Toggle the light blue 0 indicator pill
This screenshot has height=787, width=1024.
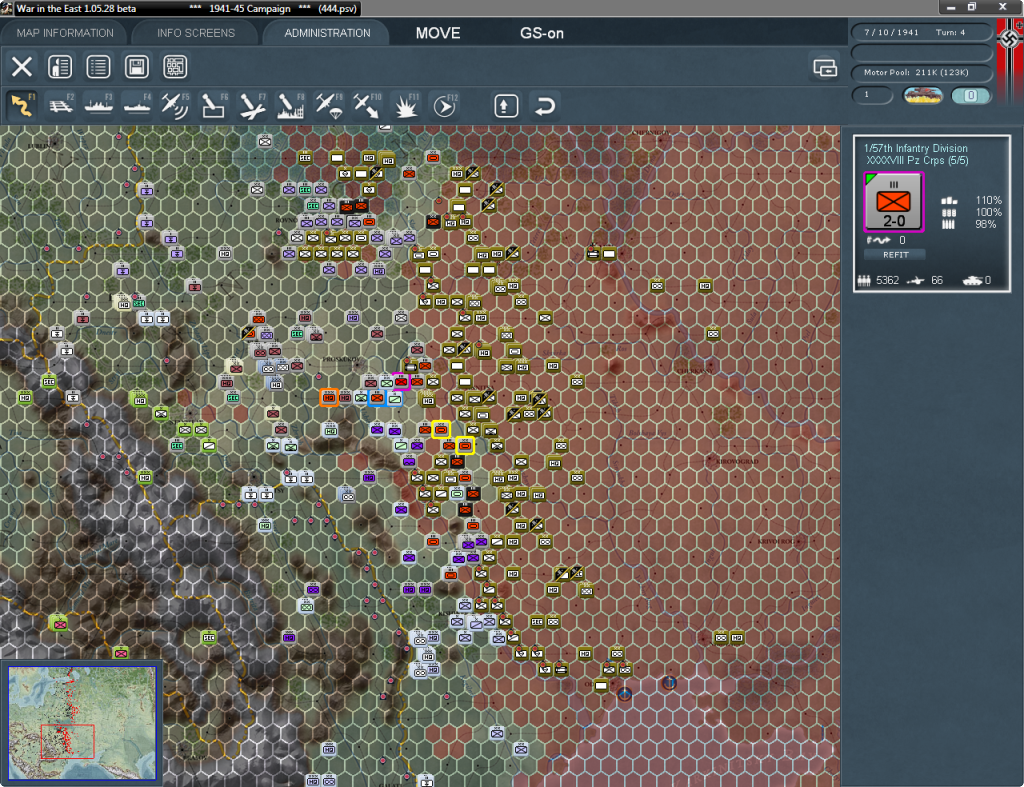coord(970,95)
